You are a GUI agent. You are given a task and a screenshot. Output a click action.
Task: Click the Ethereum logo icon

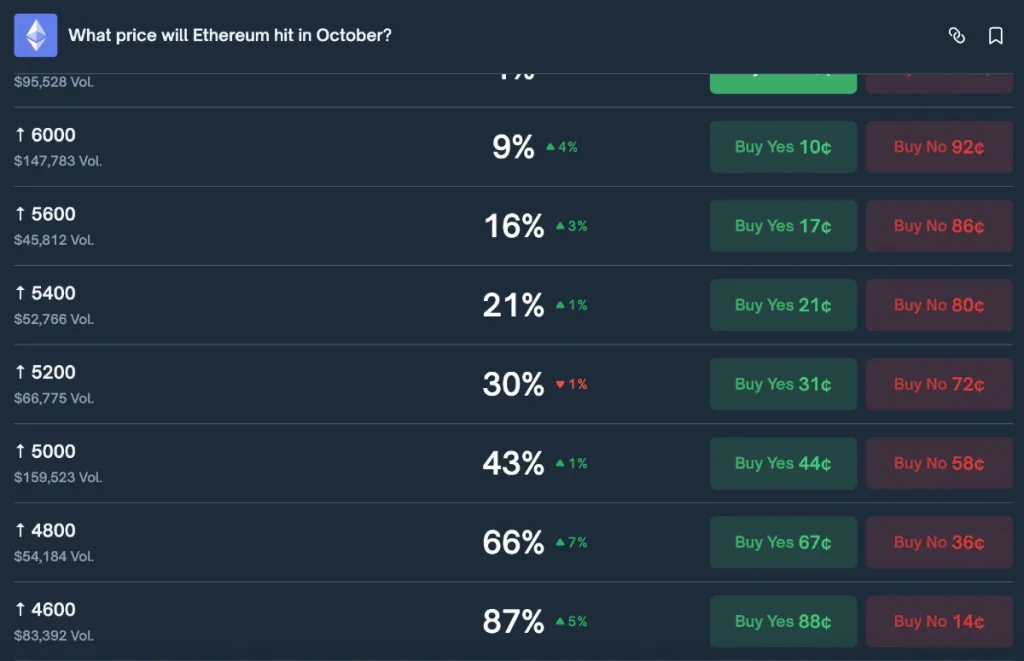click(35, 36)
